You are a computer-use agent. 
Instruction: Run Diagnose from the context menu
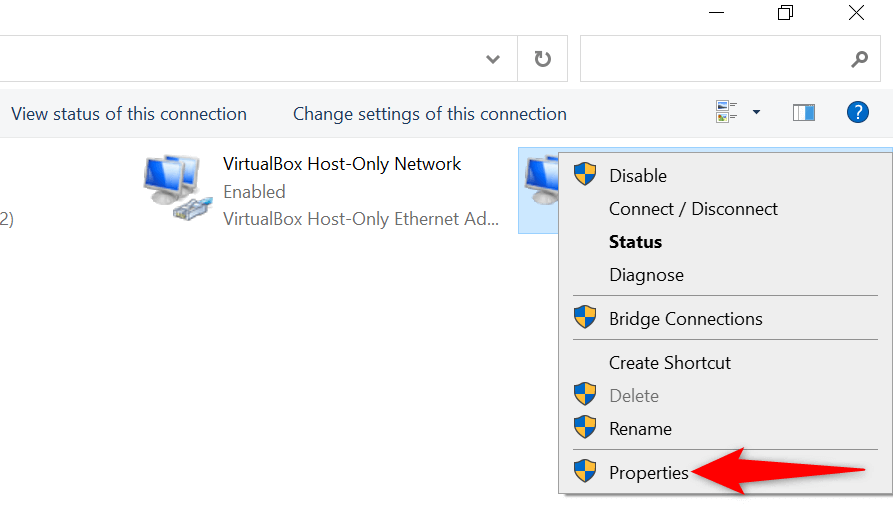pos(646,275)
